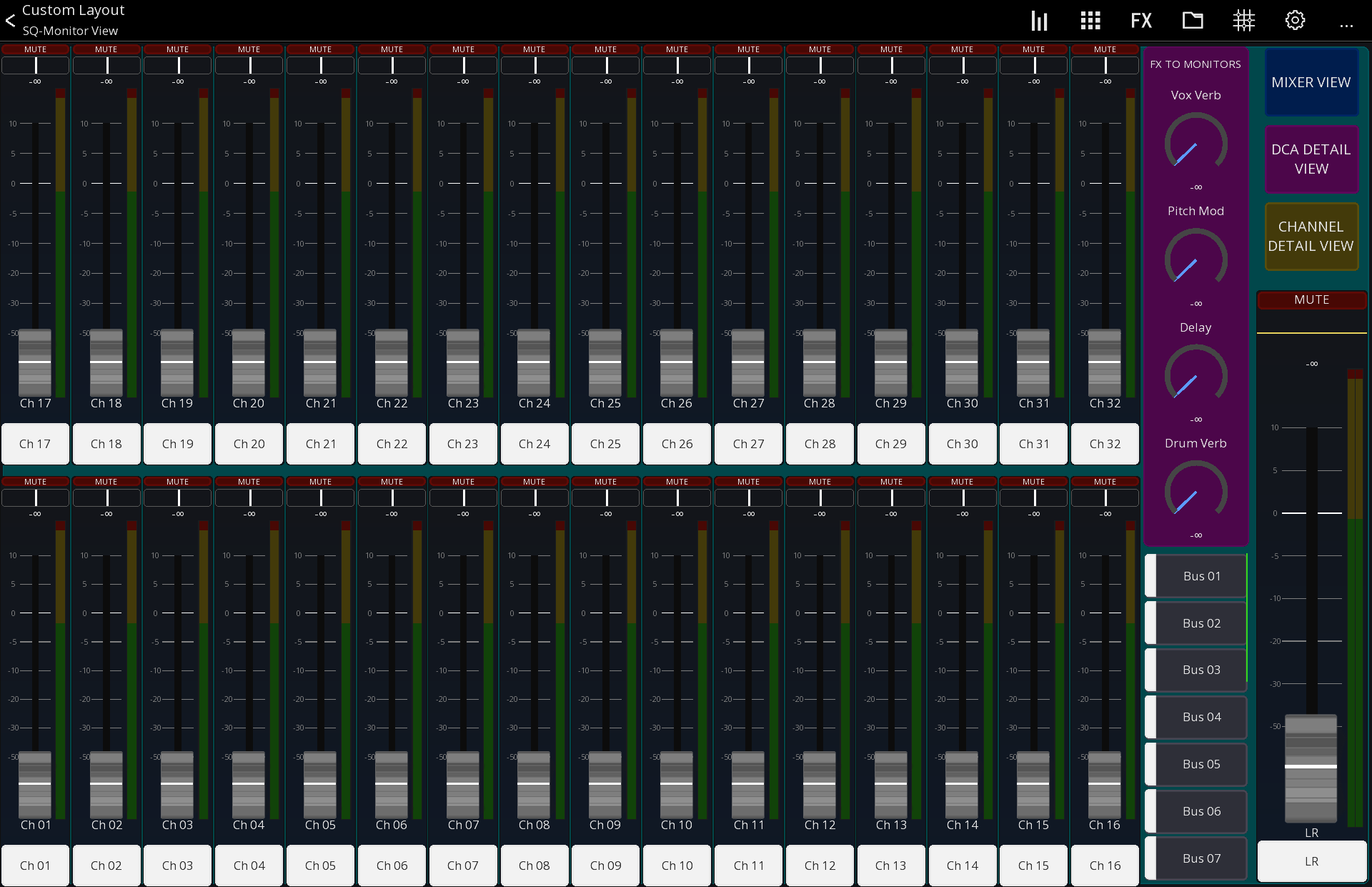Open the more options ellipsis menu
1372x887 pixels.
[x=1346, y=26]
